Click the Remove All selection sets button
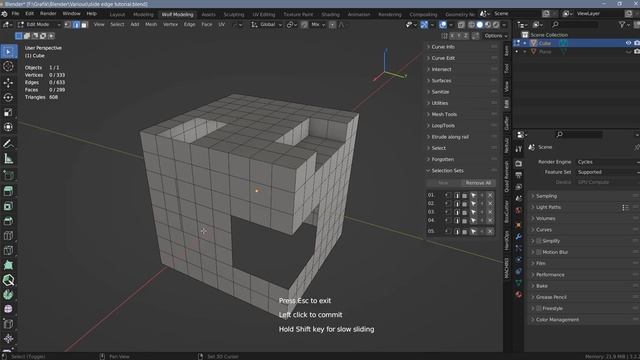The image size is (640, 360). (x=478, y=183)
